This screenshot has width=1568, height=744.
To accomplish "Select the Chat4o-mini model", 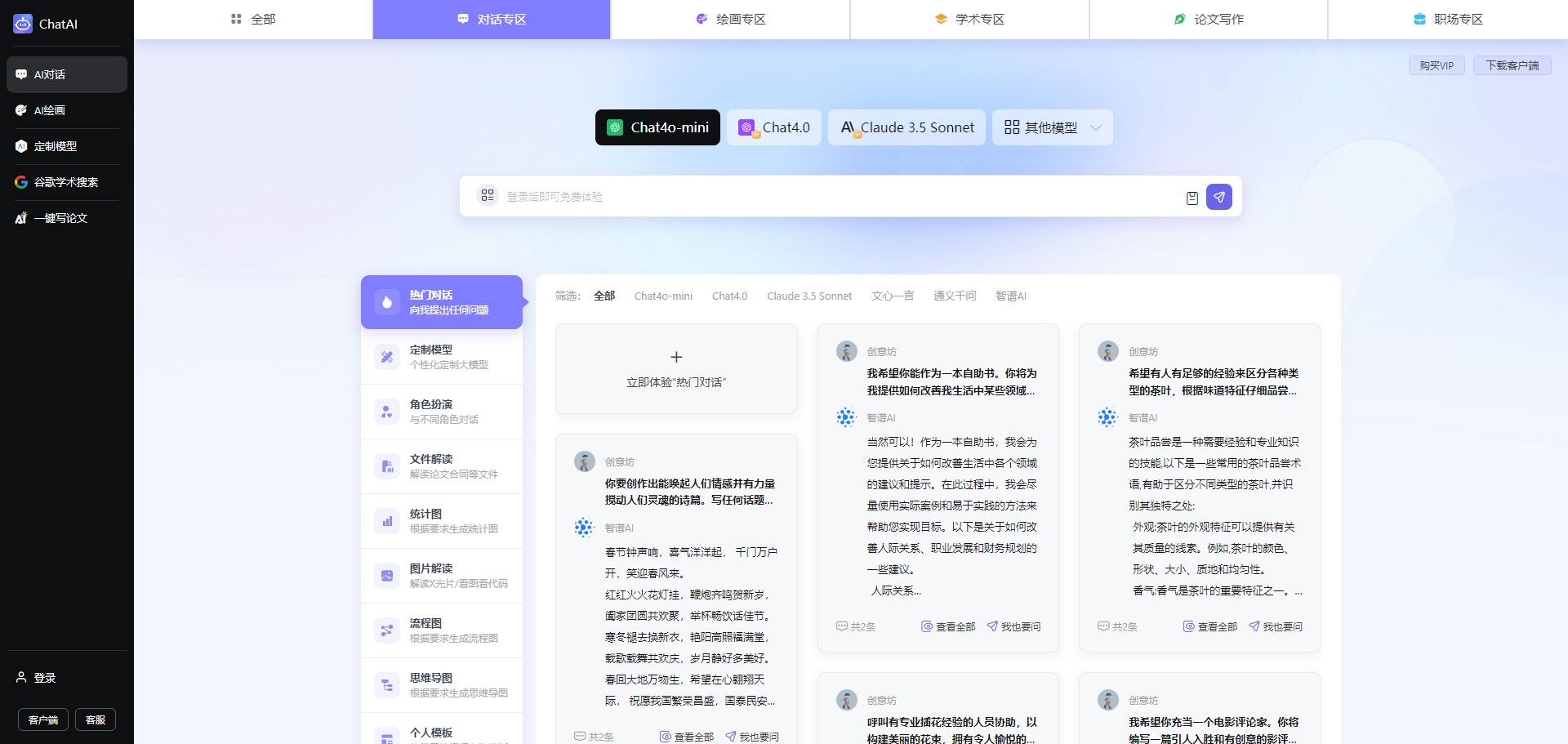I will coord(657,127).
